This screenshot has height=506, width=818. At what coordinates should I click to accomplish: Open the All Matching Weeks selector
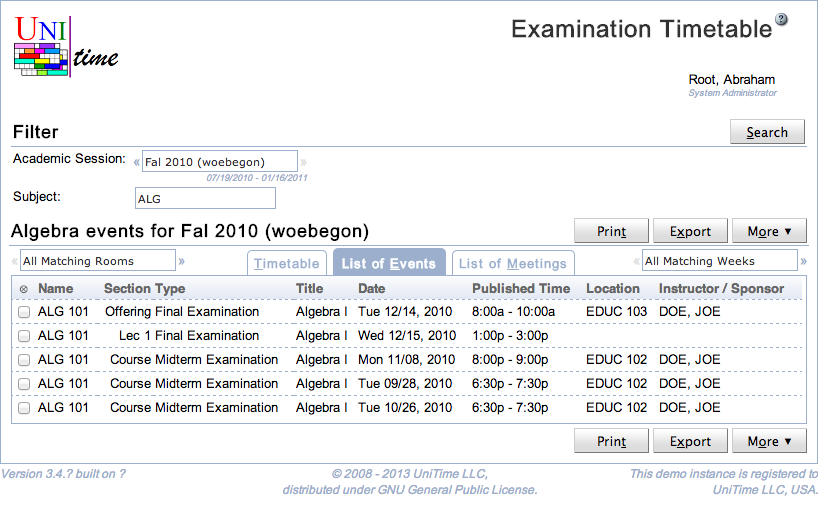tap(719, 261)
